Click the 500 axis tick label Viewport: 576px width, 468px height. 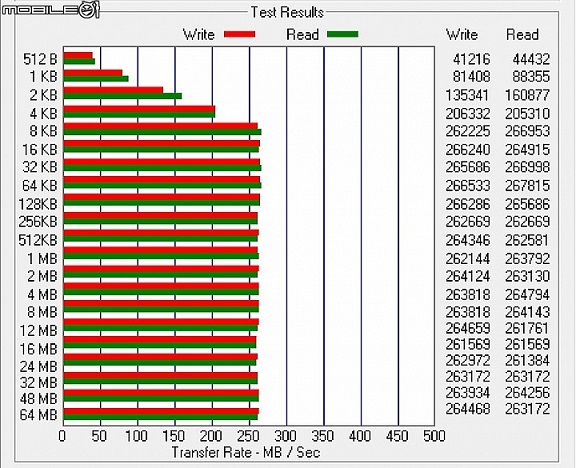434,436
